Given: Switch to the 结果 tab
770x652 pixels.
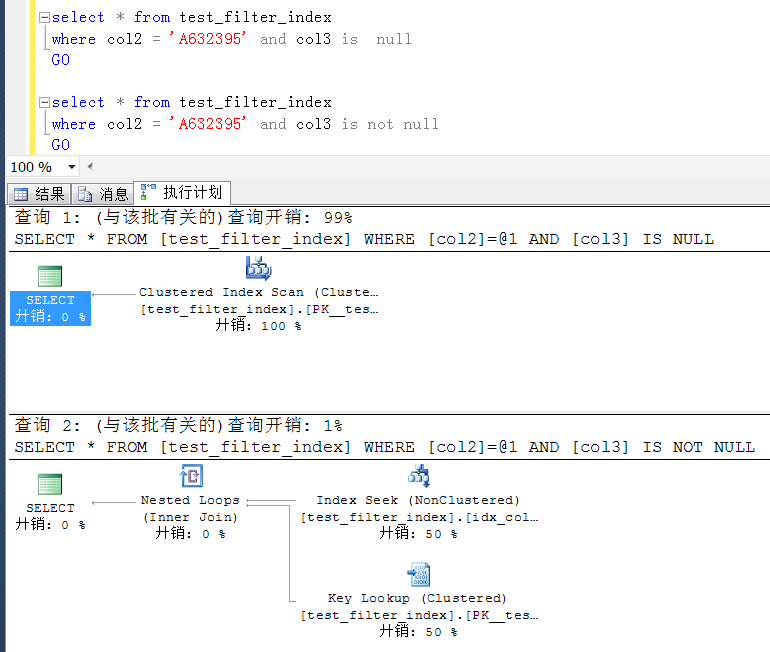Looking at the screenshot, I should (x=40, y=194).
